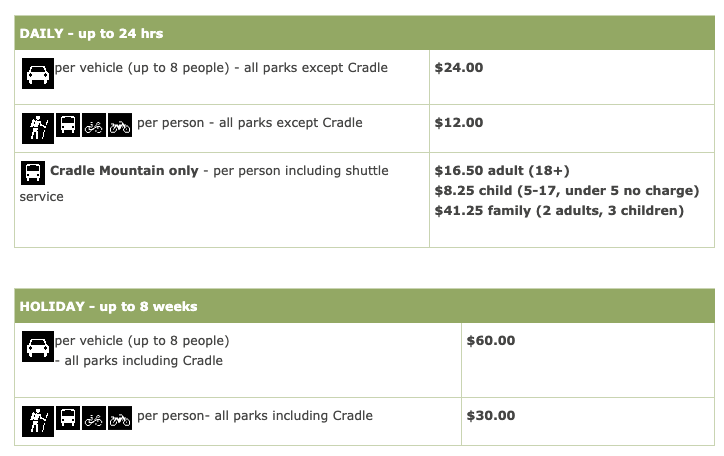
Task: Select the $24.00 daily vehicle price
Action: [x=459, y=67]
